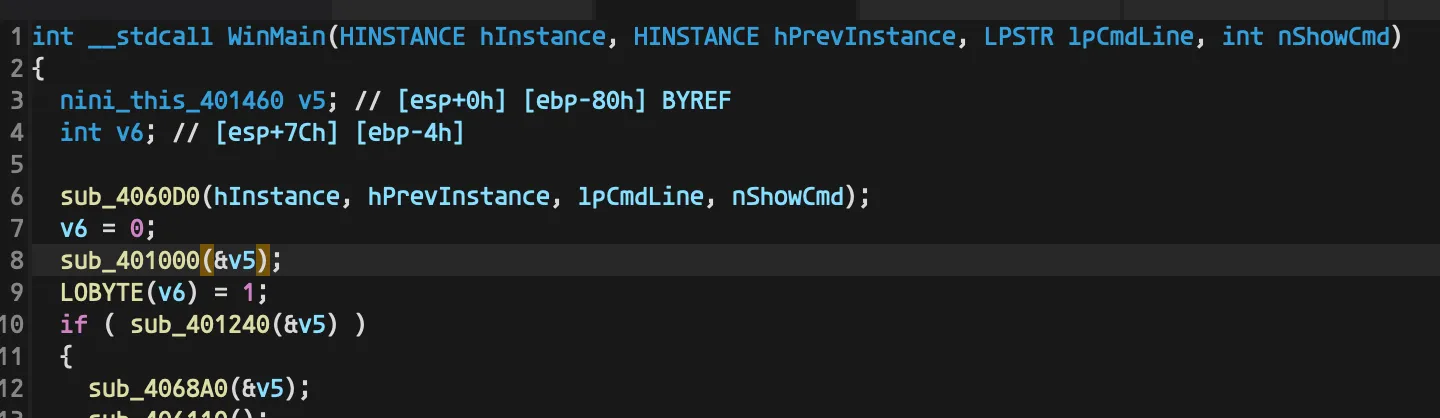Click nShowCmd parameter in the WinMain signature
The image size is (1440, 418).
click(1334, 38)
